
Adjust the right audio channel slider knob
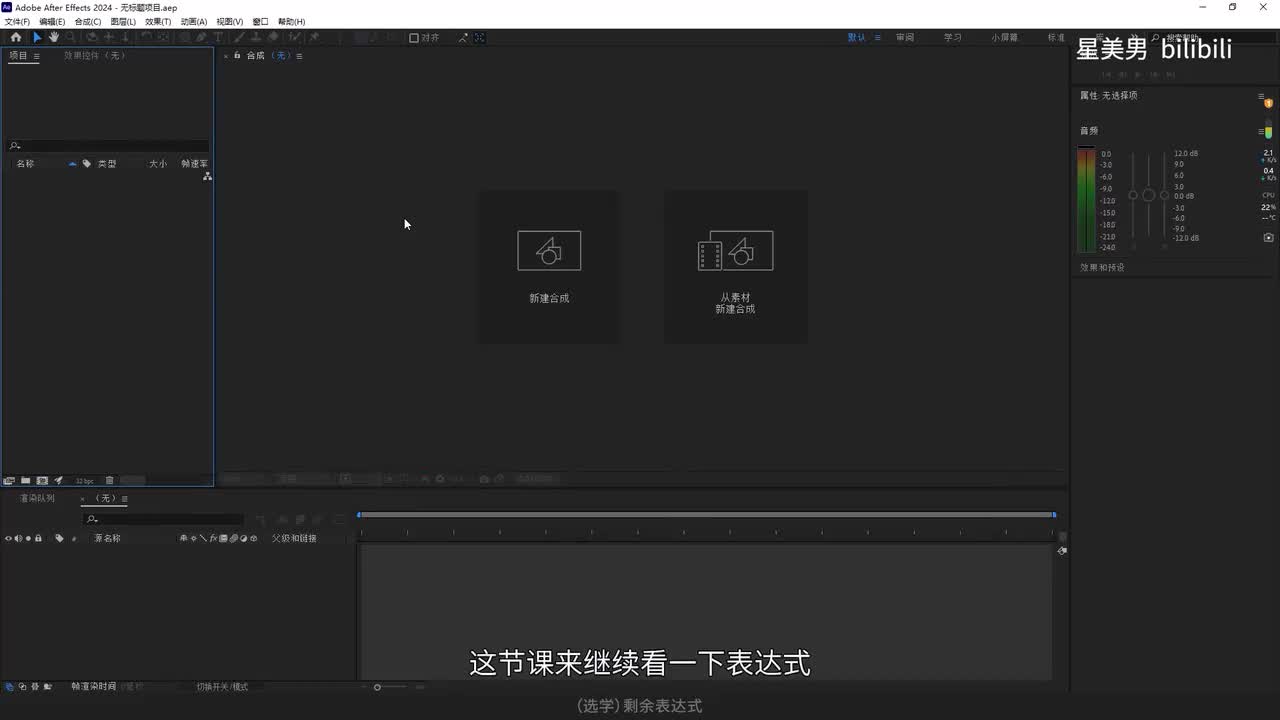(1164, 195)
